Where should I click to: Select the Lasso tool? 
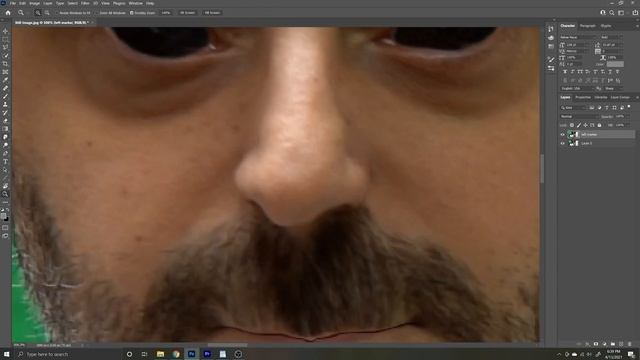tap(5, 47)
